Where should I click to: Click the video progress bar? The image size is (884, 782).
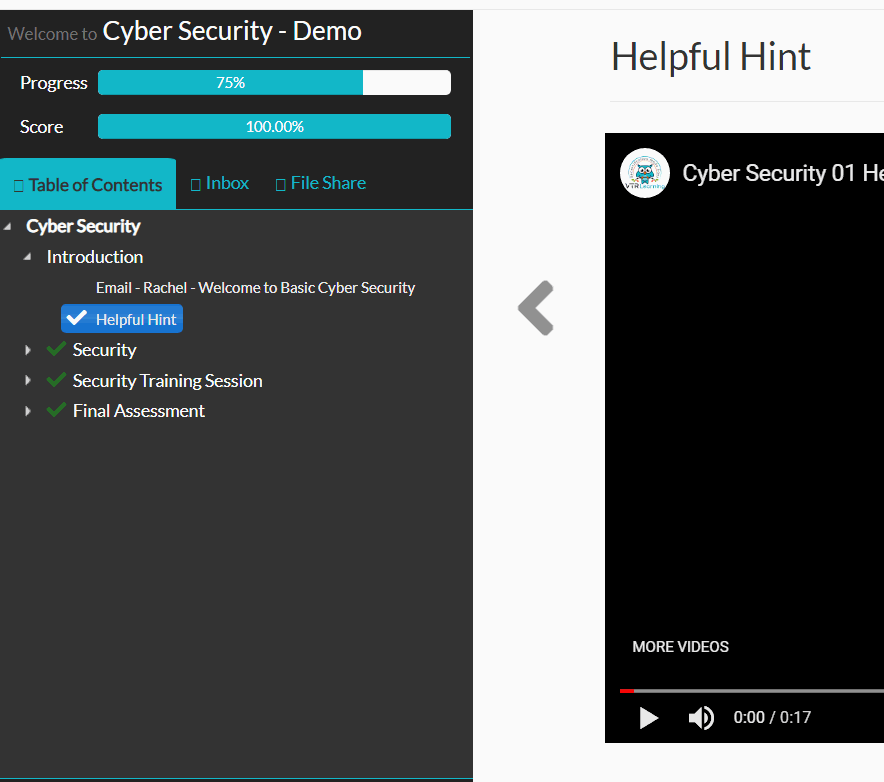pos(752,691)
